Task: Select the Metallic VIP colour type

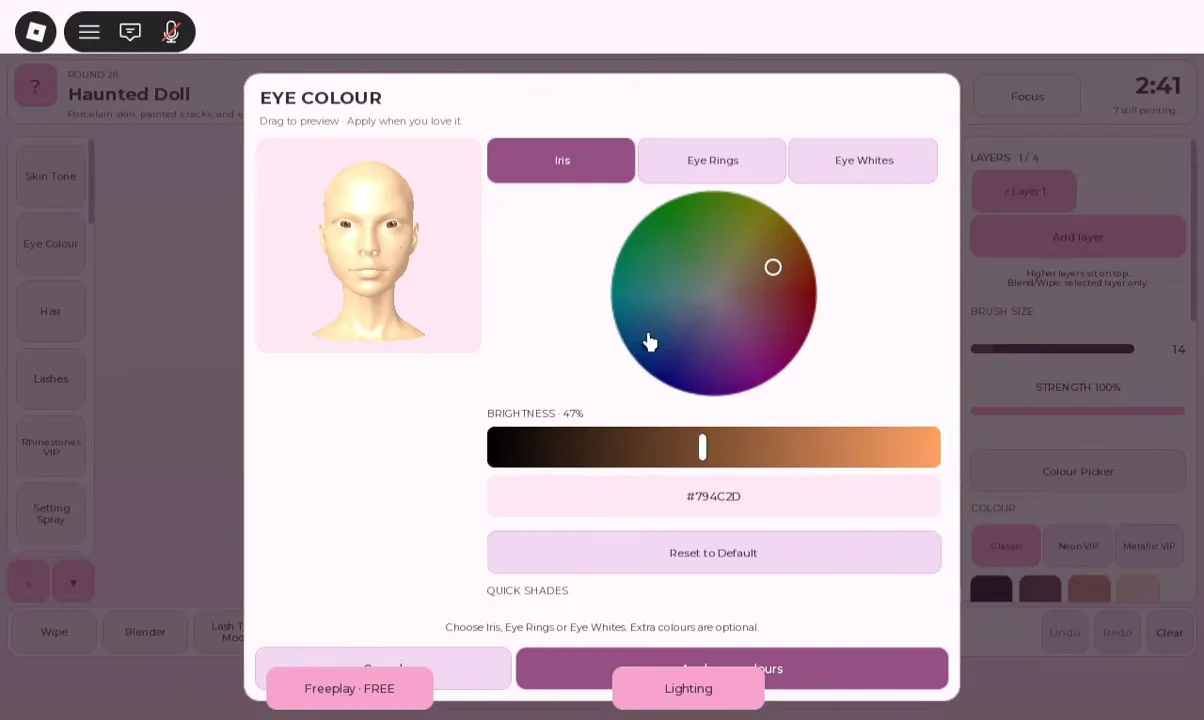Action: 1148,546
